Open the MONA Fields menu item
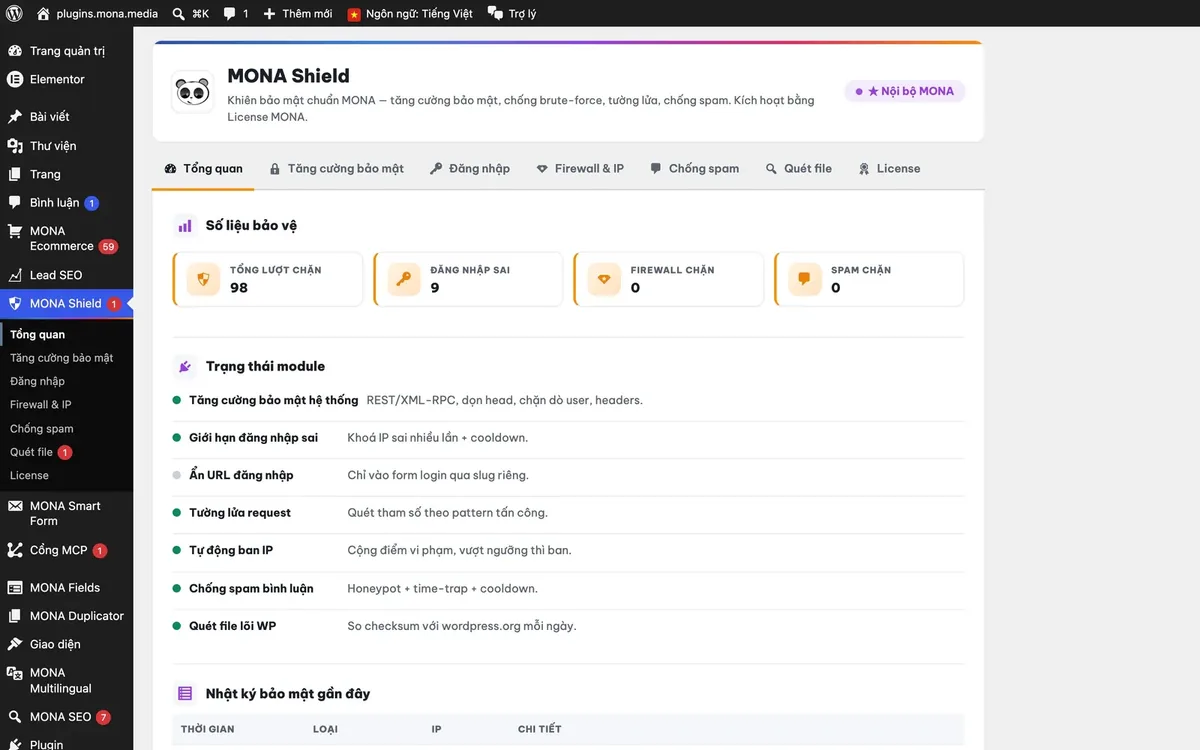 coord(66,588)
